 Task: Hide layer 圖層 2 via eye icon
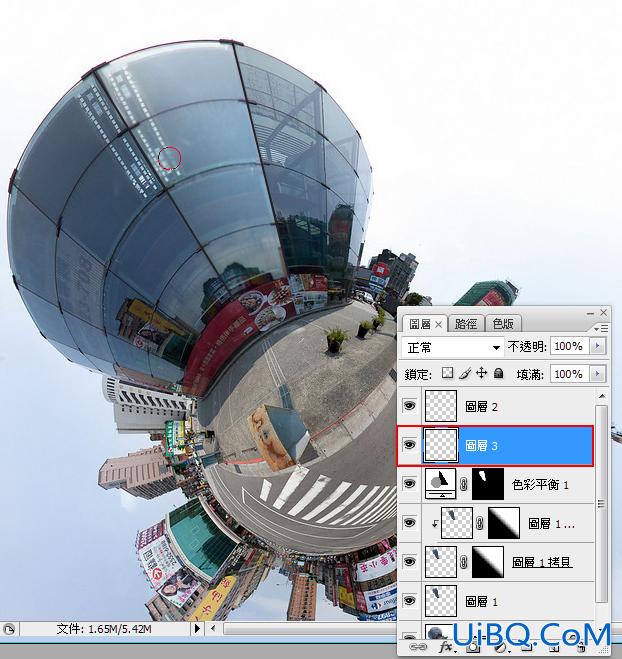[x=409, y=406]
